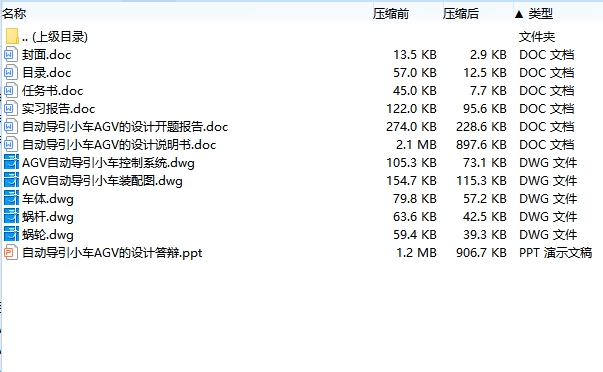Click the .. (上级目录) row label
The width and height of the screenshot is (603, 372).
point(55,37)
